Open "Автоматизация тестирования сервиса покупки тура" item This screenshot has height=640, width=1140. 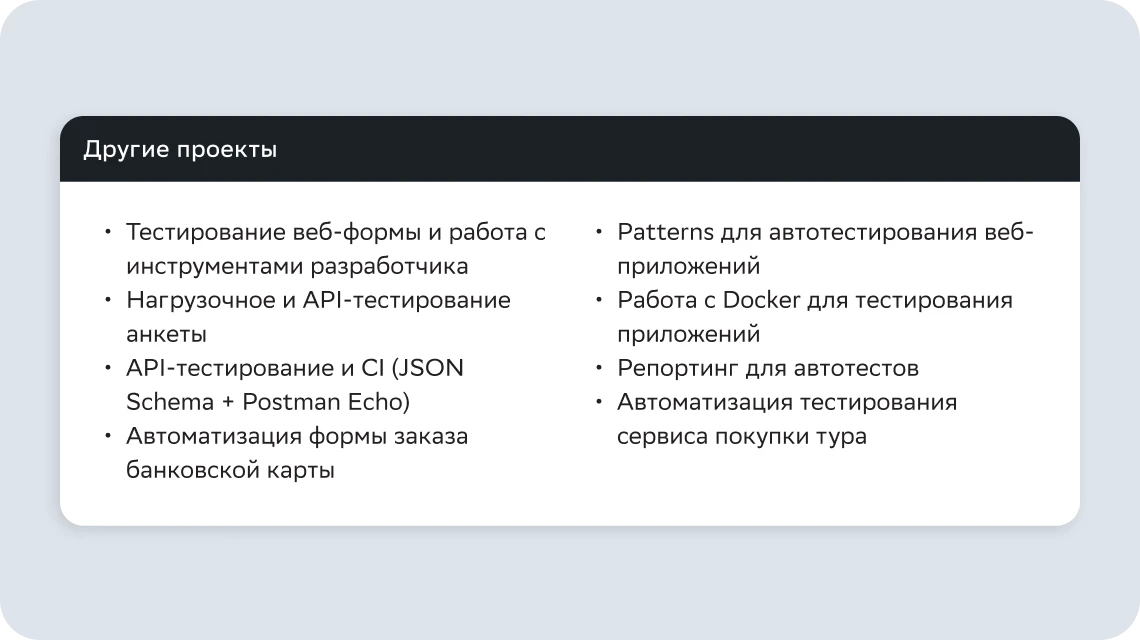click(787, 419)
